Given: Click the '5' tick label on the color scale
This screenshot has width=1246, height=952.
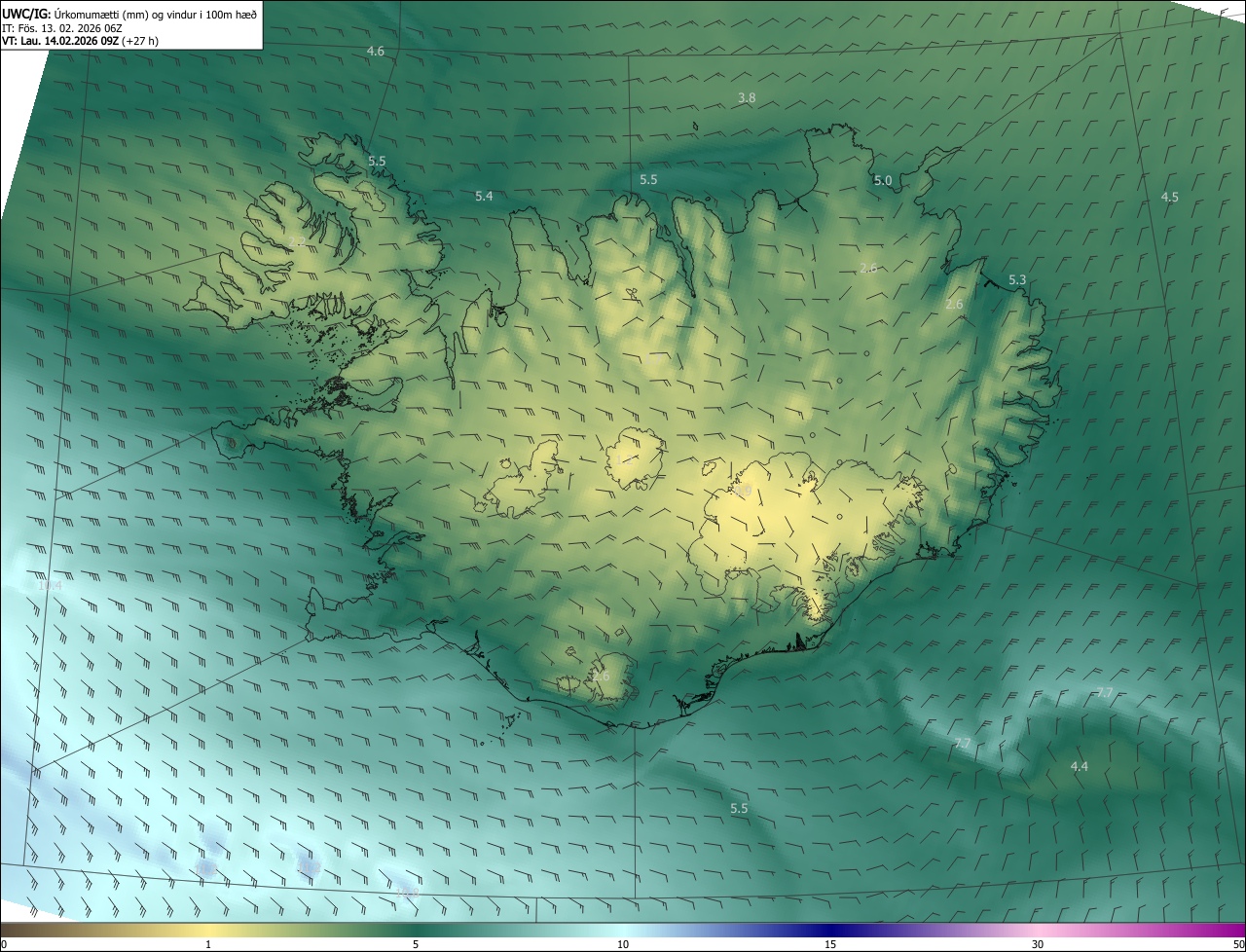Looking at the screenshot, I should click(416, 944).
